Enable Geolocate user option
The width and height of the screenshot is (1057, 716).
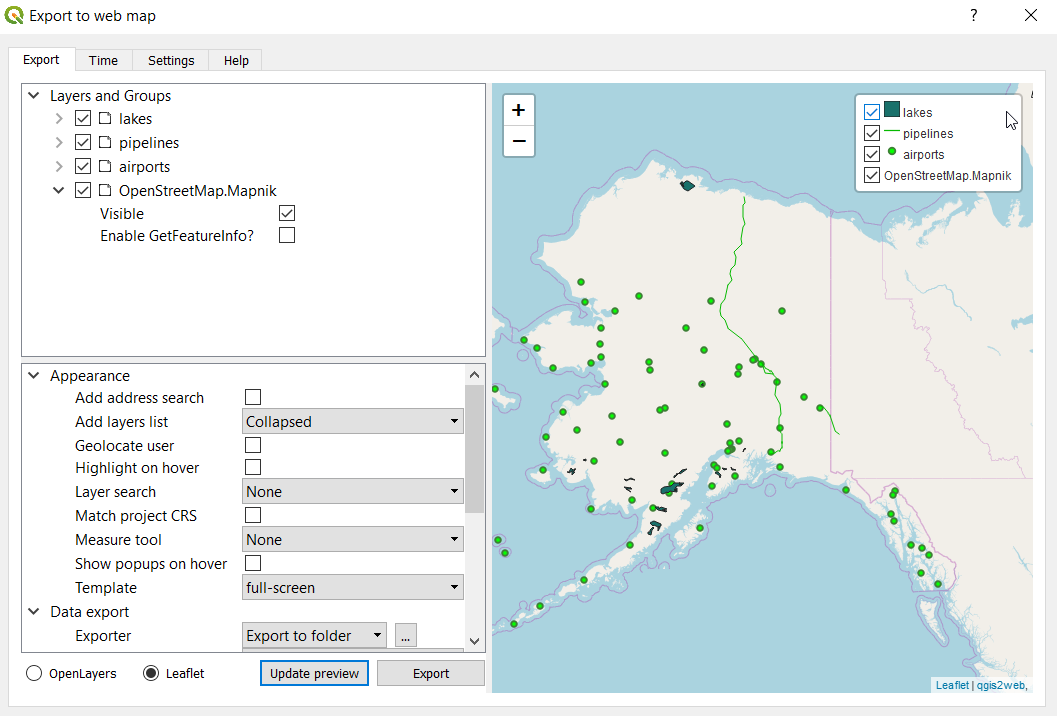pos(253,445)
